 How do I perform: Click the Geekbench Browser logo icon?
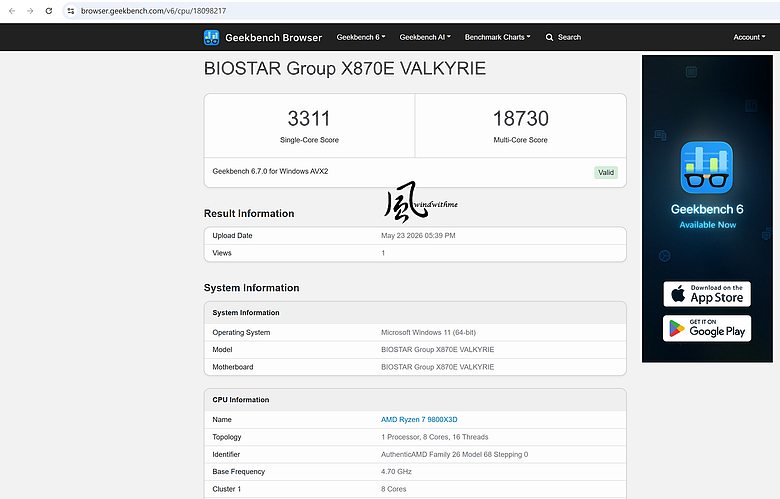point(211,37)
